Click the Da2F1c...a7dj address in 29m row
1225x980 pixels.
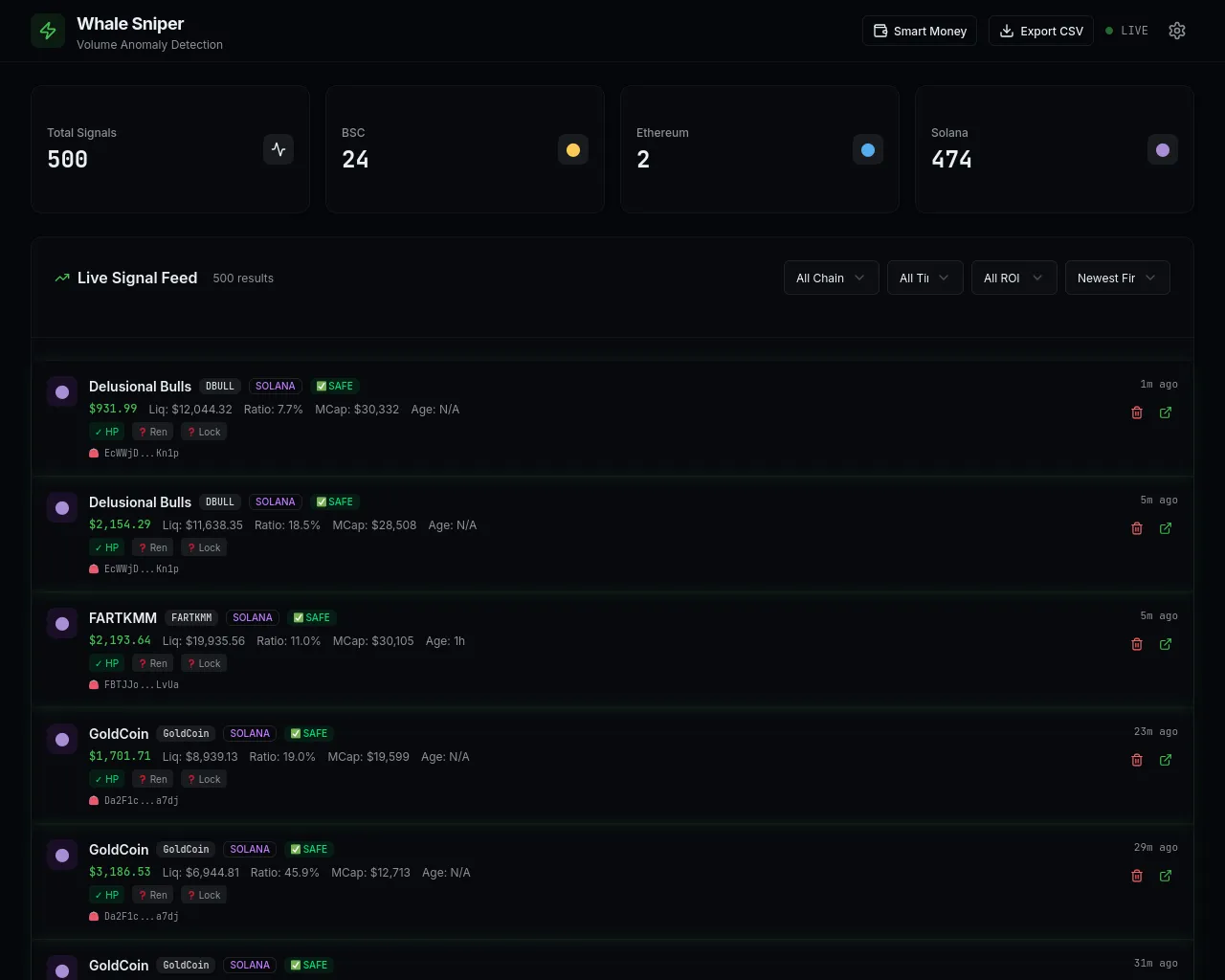[142, 917]
